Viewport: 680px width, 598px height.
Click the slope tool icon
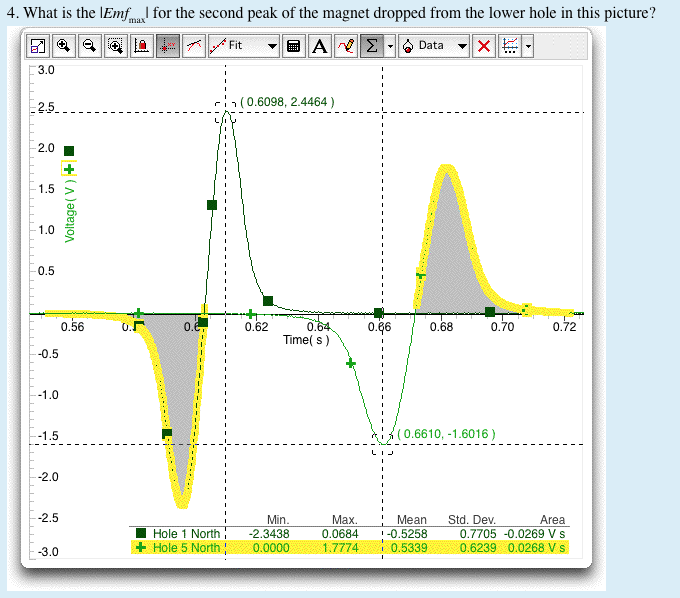[195, 46]
